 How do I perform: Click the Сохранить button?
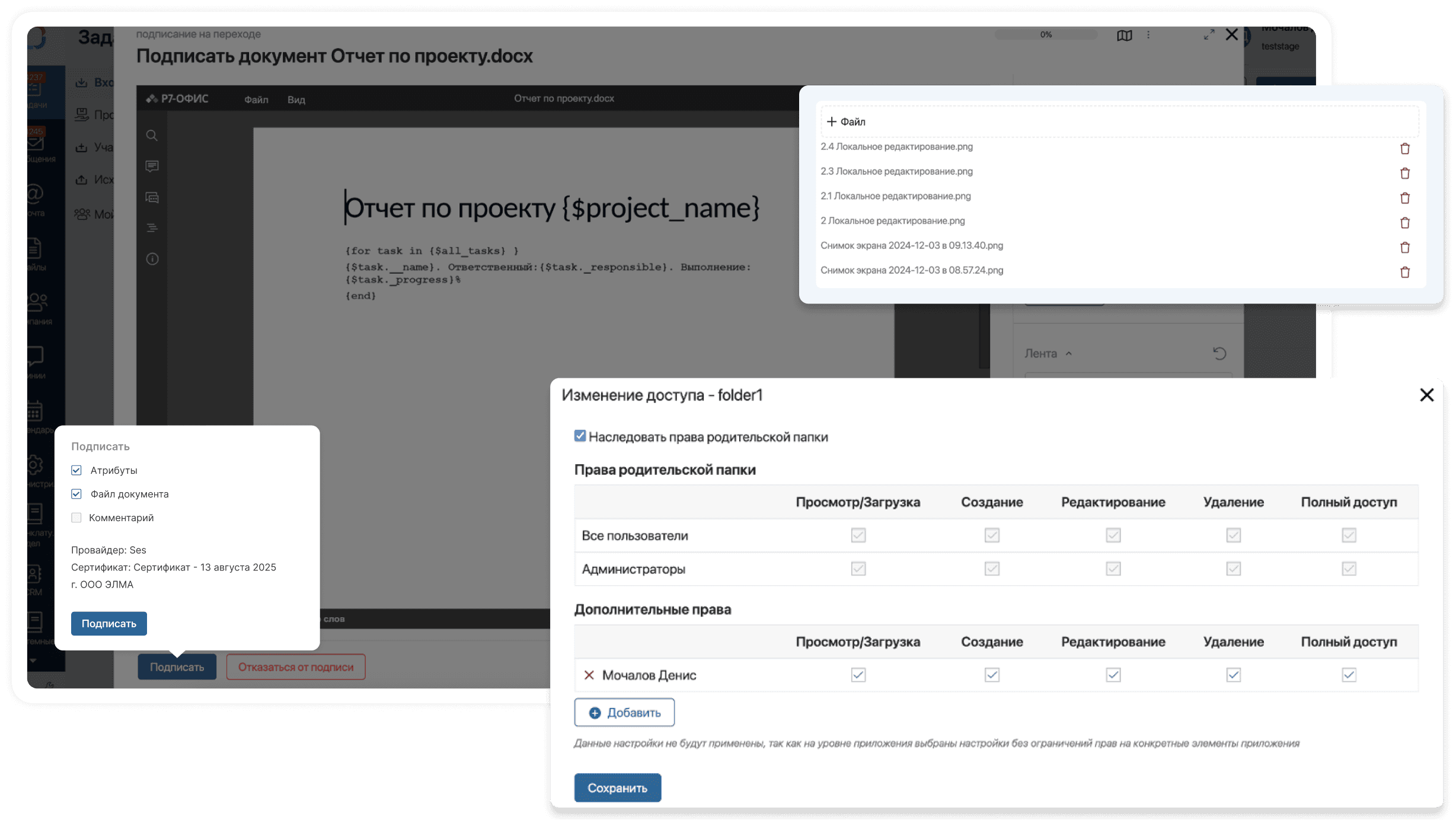(617, 788)
